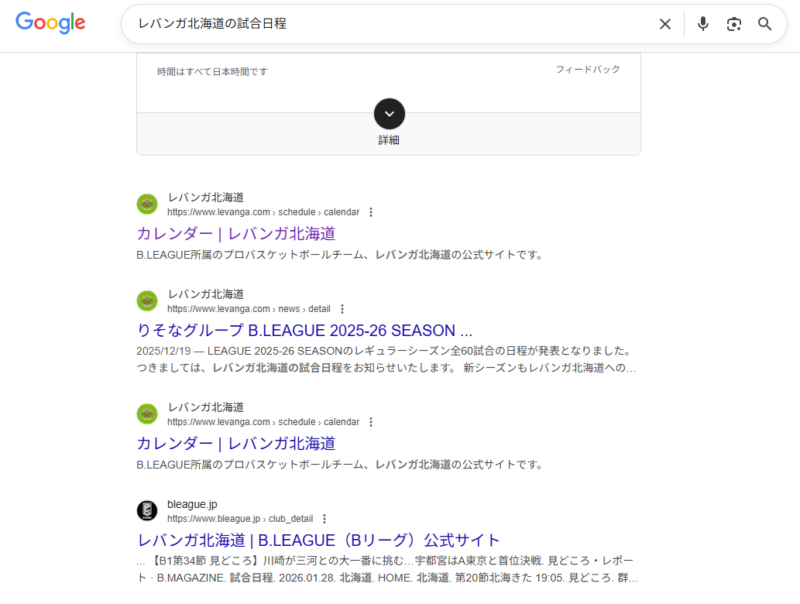Viewport: 800px width, 604px height.
Task: Click the bleague.jp club_detail URL breadcrumb
Action: pos(240,519)
